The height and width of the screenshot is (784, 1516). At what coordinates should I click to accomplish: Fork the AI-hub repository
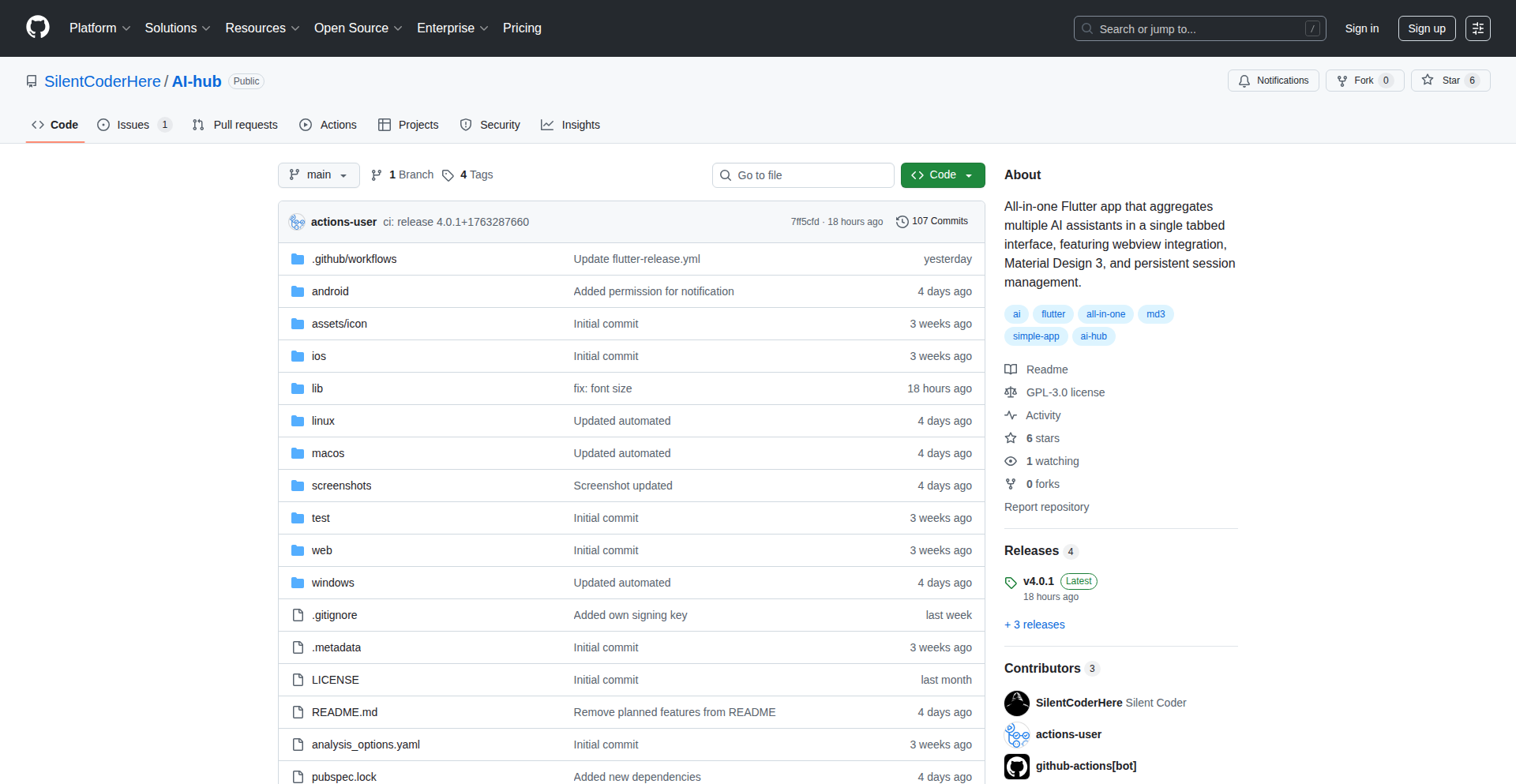tap(1365, 81)
